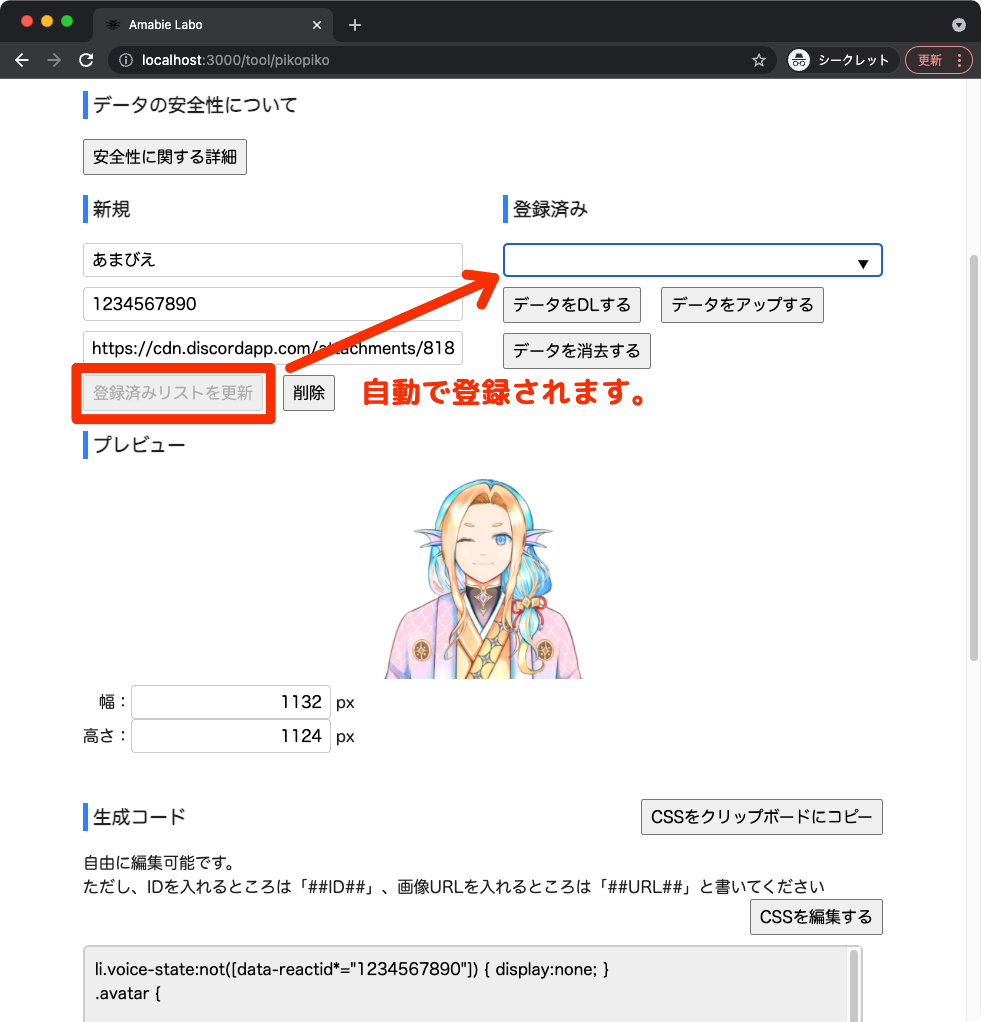981x1022 pixels.
Task: Click the 削除 delete button
Action: [309, 393]
